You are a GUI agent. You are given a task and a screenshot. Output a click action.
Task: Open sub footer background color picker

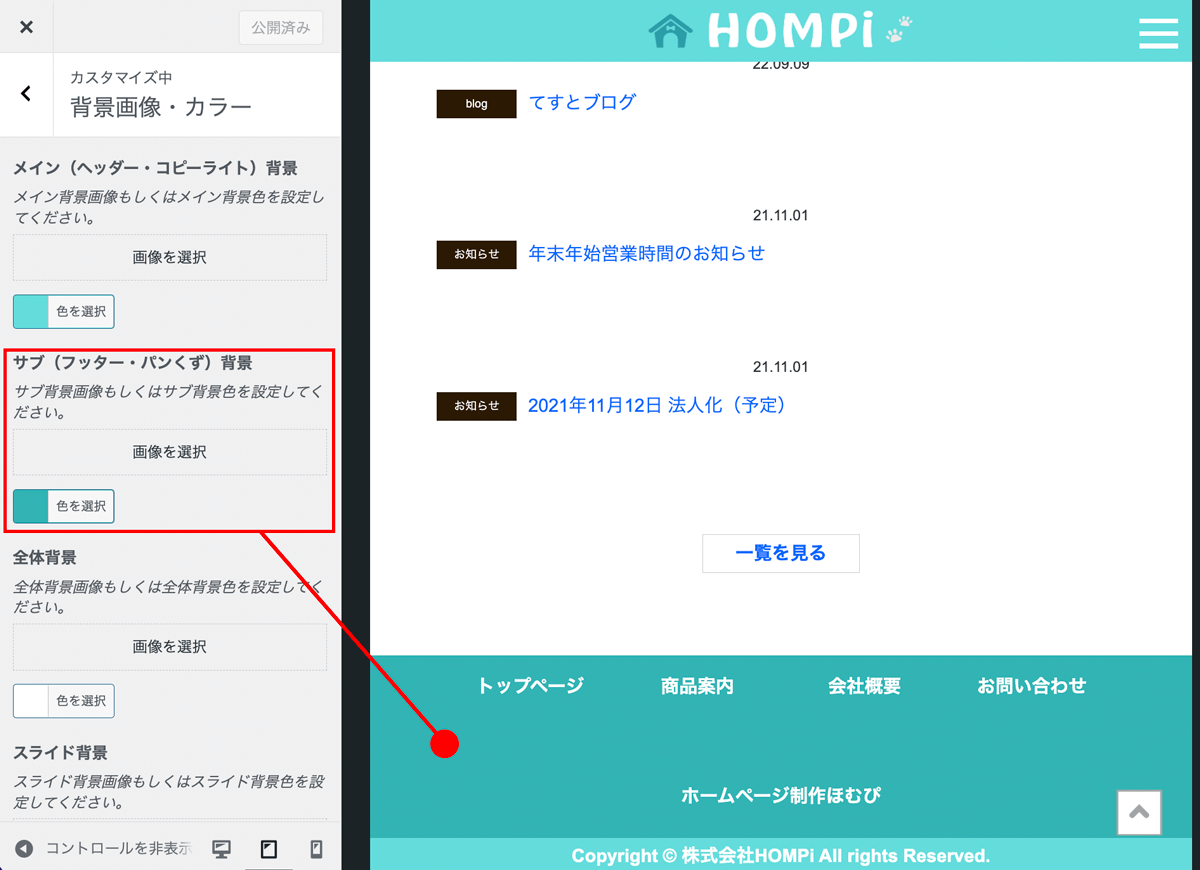64,506
